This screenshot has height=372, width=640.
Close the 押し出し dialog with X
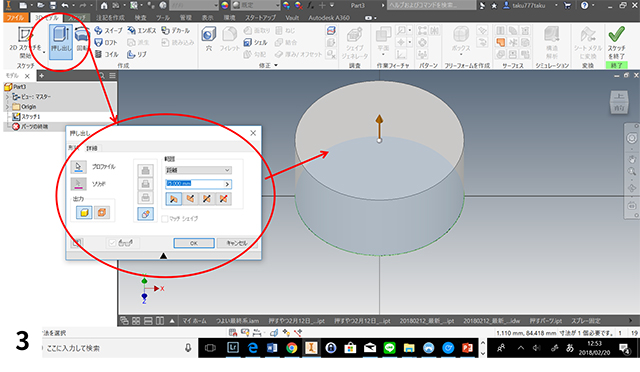[x=253, y=133]
